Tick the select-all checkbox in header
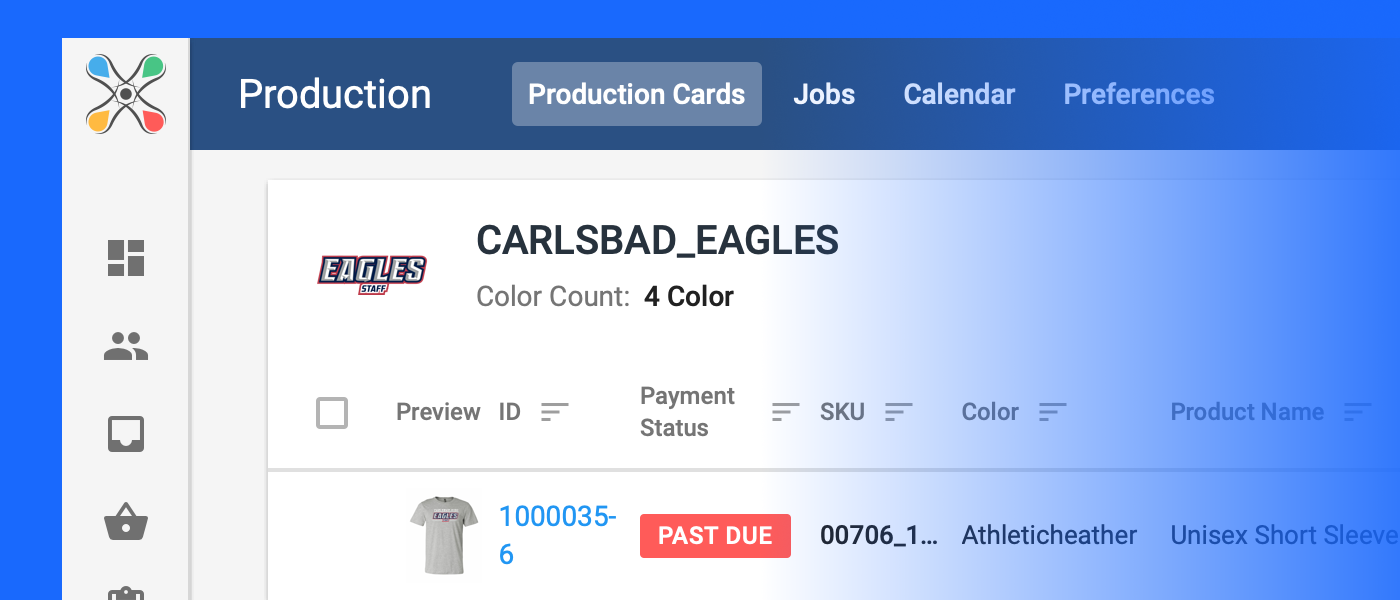This screenshot has height=600, width=1400. [332, 412]
